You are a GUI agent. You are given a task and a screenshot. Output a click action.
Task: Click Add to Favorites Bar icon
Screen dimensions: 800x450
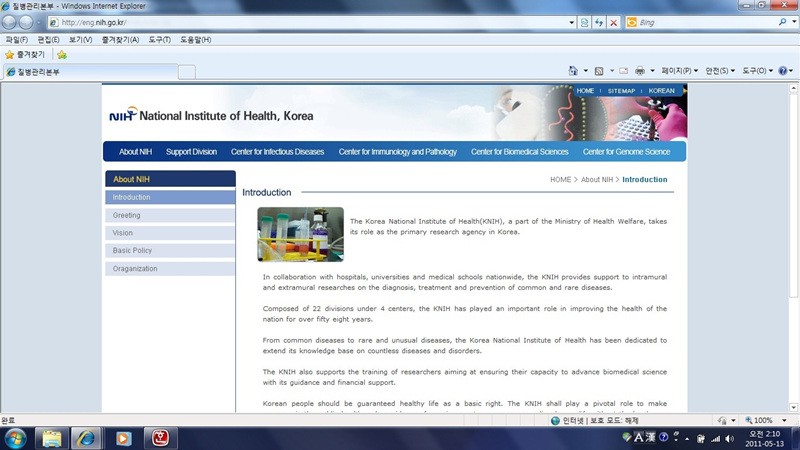[x=62, y=55]
